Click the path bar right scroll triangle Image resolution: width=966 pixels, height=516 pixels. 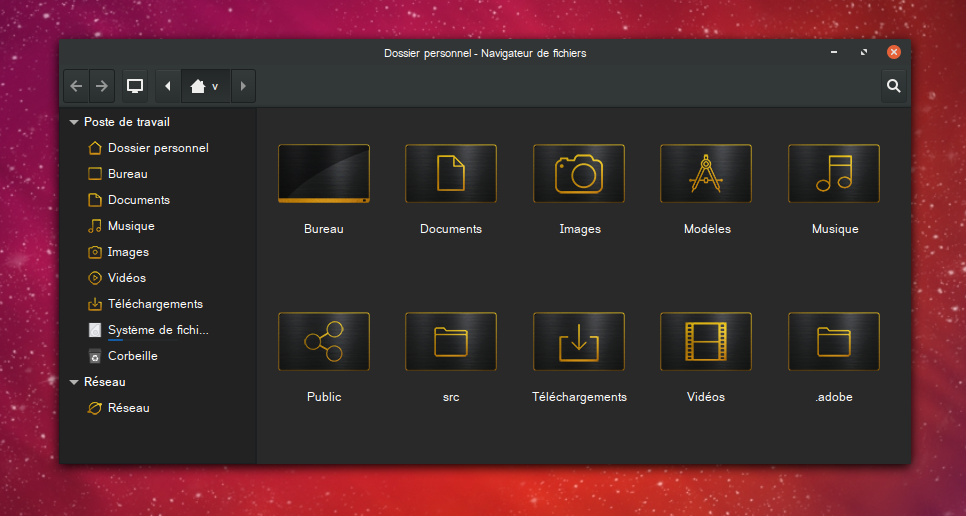point(243,86)
